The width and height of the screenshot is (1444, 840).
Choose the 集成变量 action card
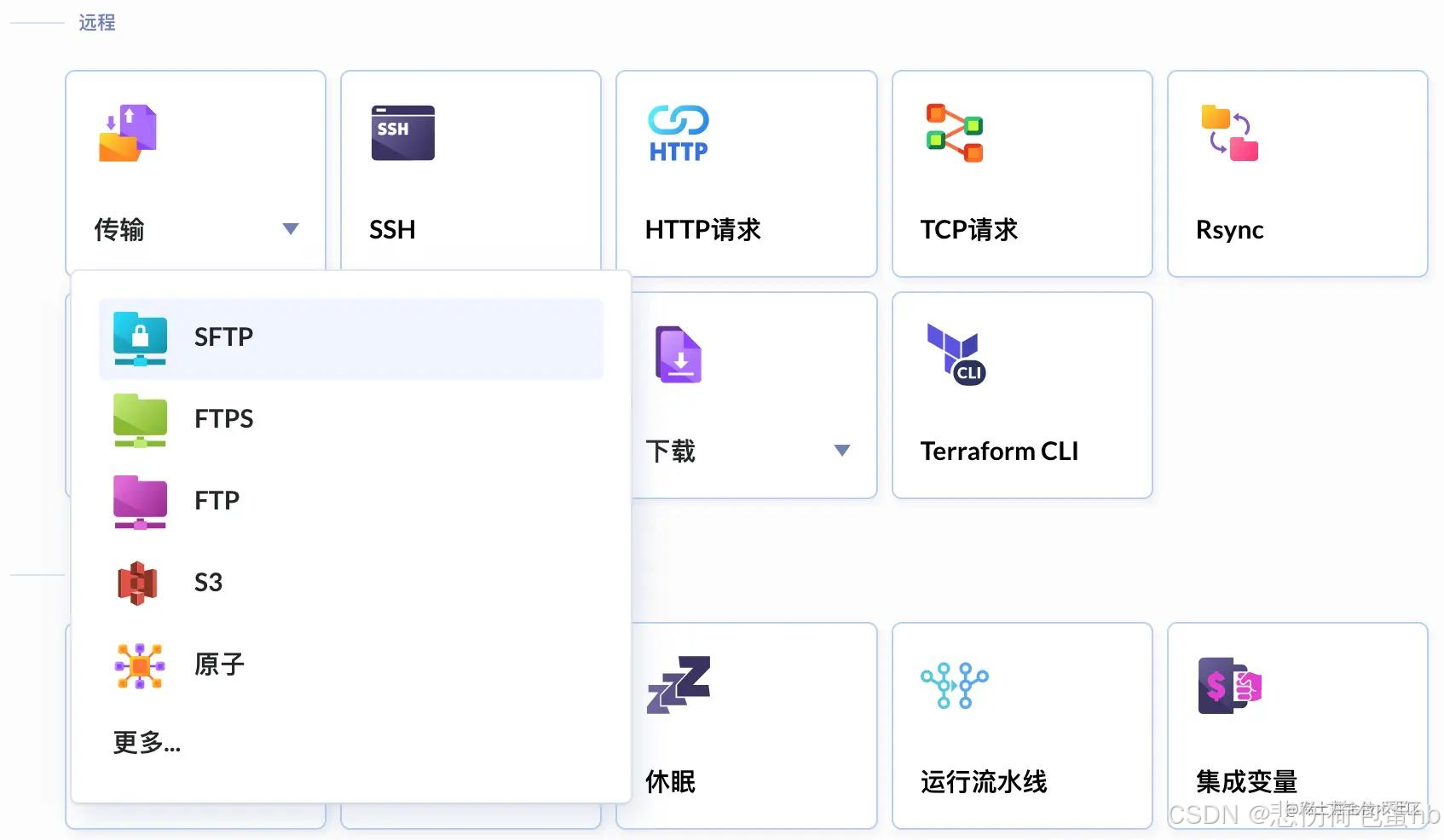click(1297, 726)
